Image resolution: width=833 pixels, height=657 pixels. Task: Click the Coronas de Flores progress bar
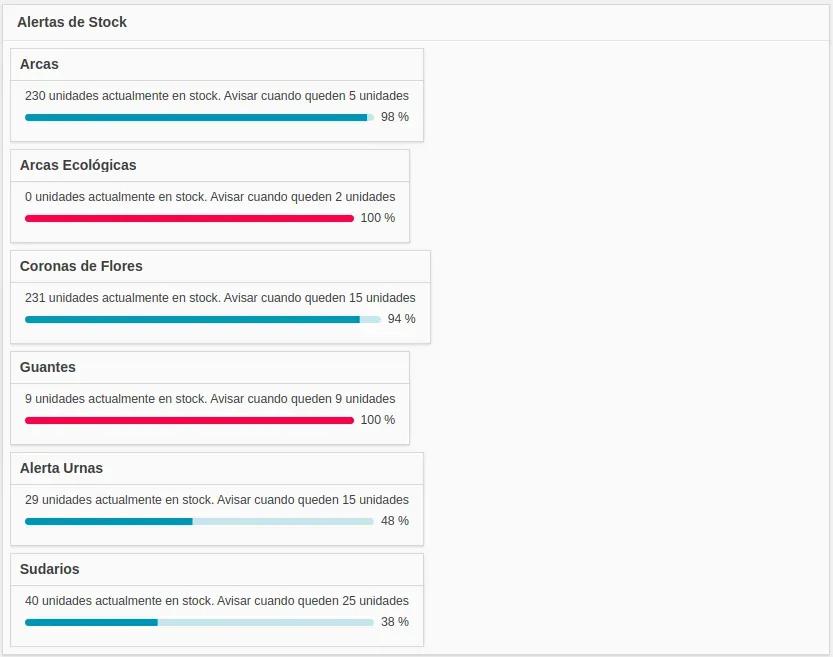(203, 319)
